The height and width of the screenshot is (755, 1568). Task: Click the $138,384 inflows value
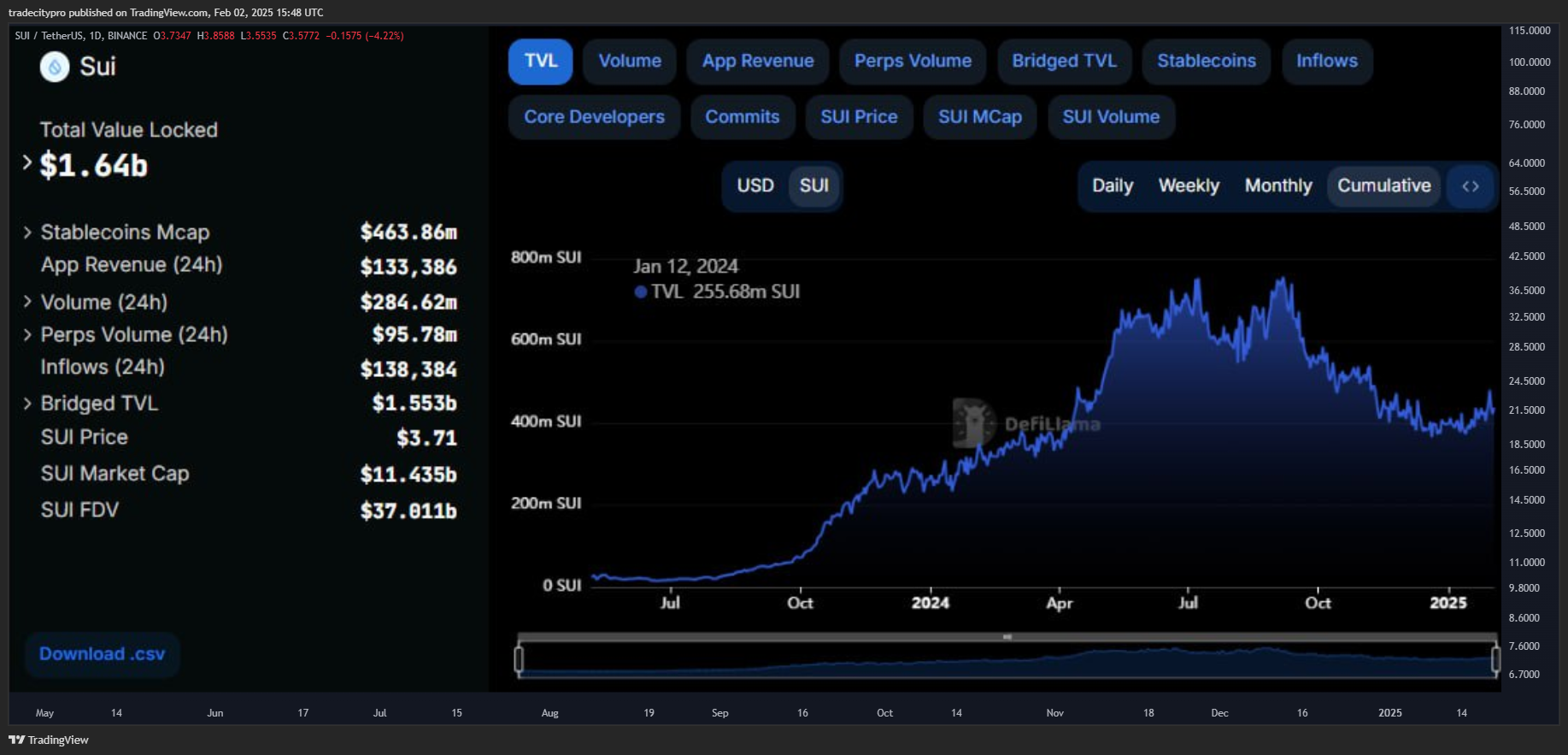click(x=408, y=369)
